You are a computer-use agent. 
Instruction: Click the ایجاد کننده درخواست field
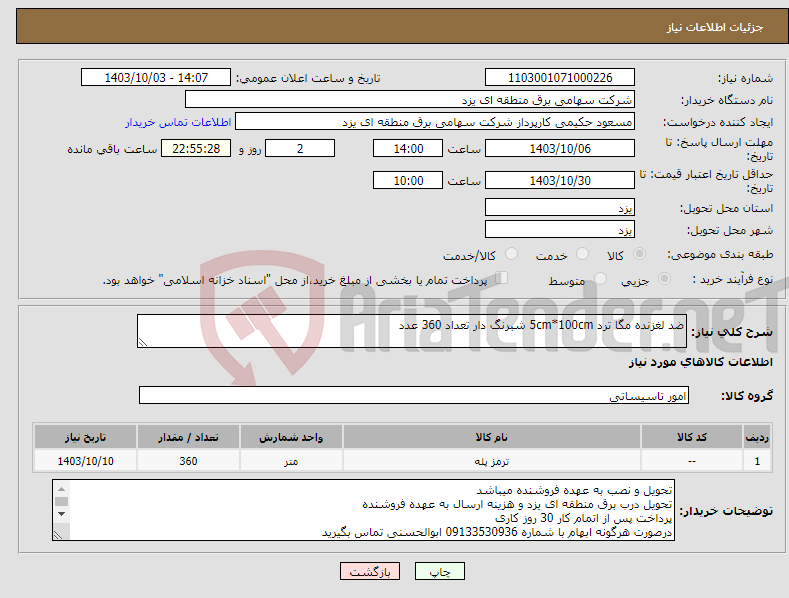pyautogui.click(x=435, y=122)
